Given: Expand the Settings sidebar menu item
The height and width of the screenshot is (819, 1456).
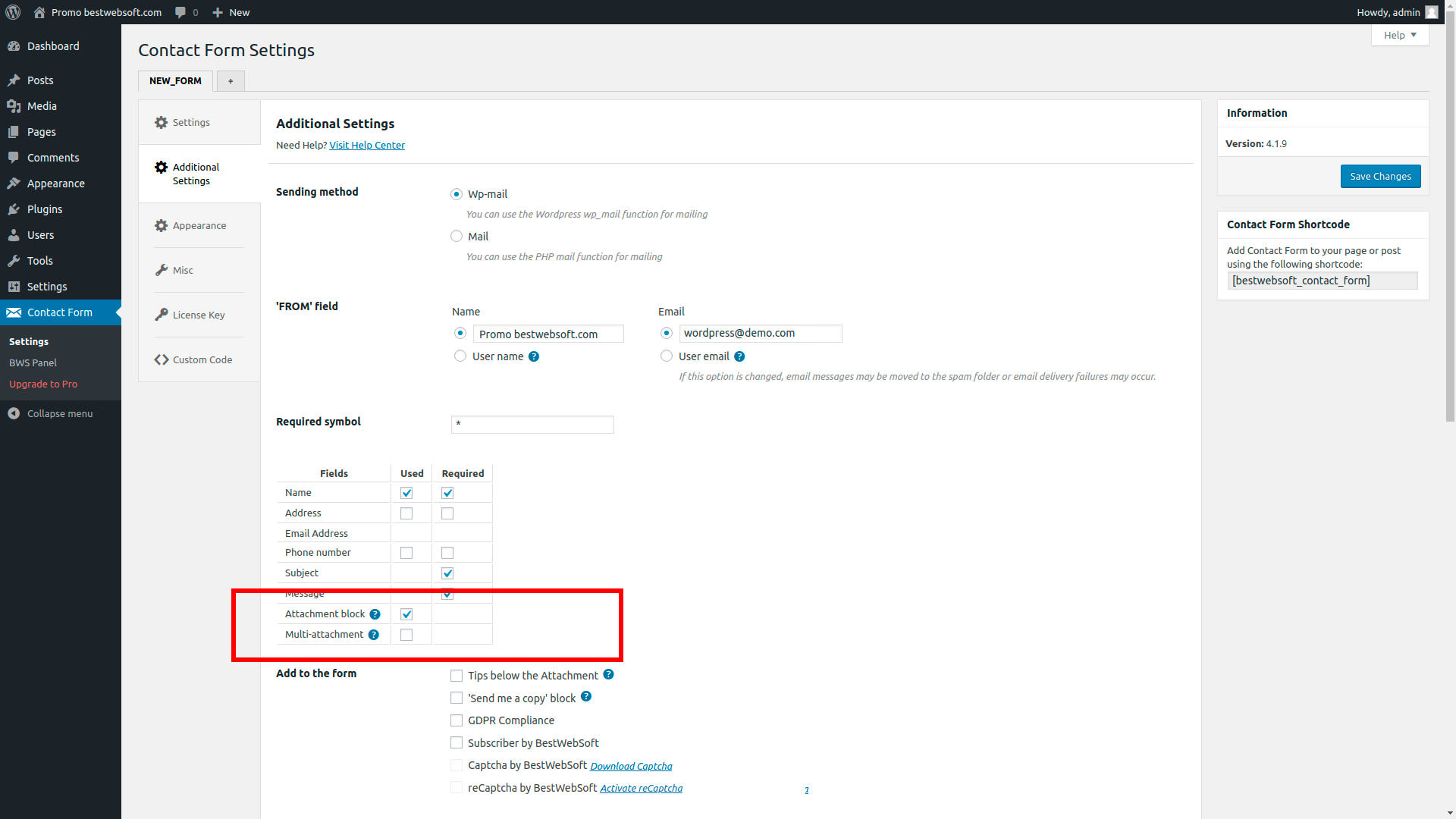Looking at the screenshot, I should 47,286.
